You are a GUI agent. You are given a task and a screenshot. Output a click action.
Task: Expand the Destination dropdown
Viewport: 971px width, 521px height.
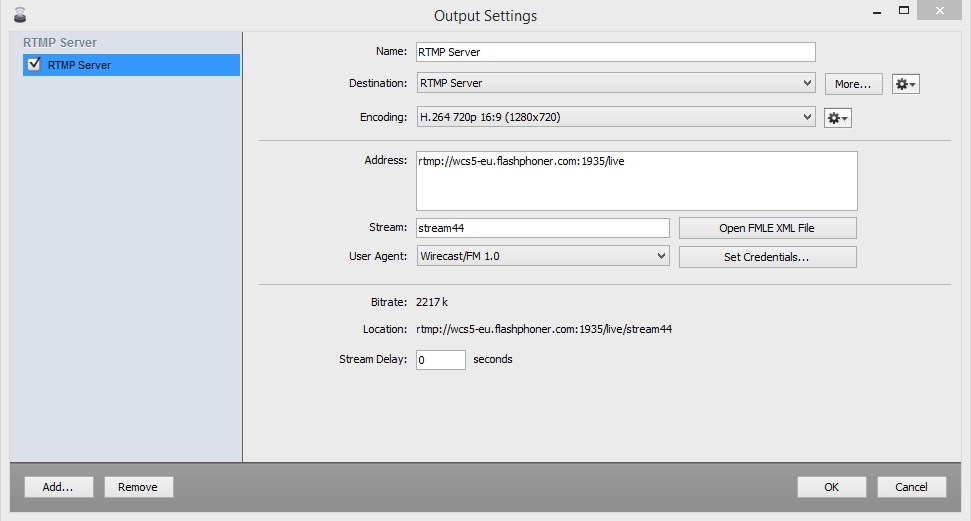(x=615, y=83)
